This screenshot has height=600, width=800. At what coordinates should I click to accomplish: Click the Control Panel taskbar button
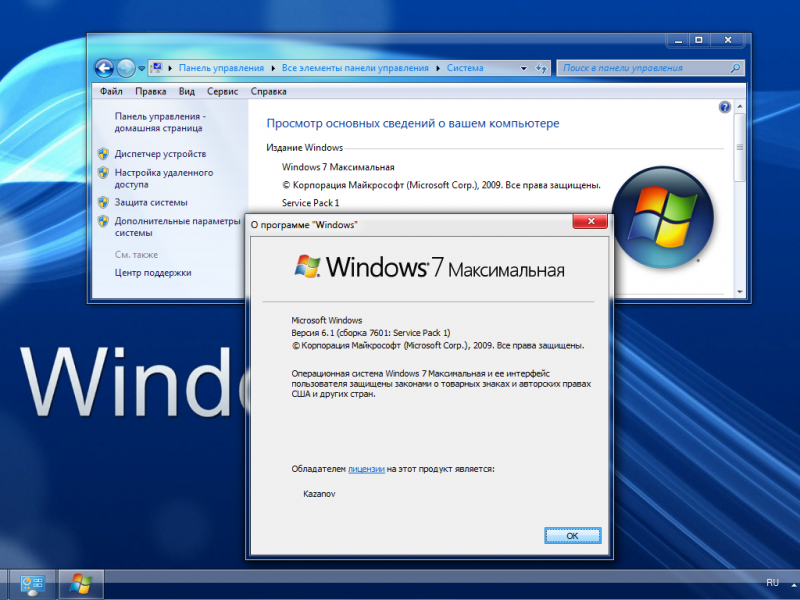(x=31, y=585)
